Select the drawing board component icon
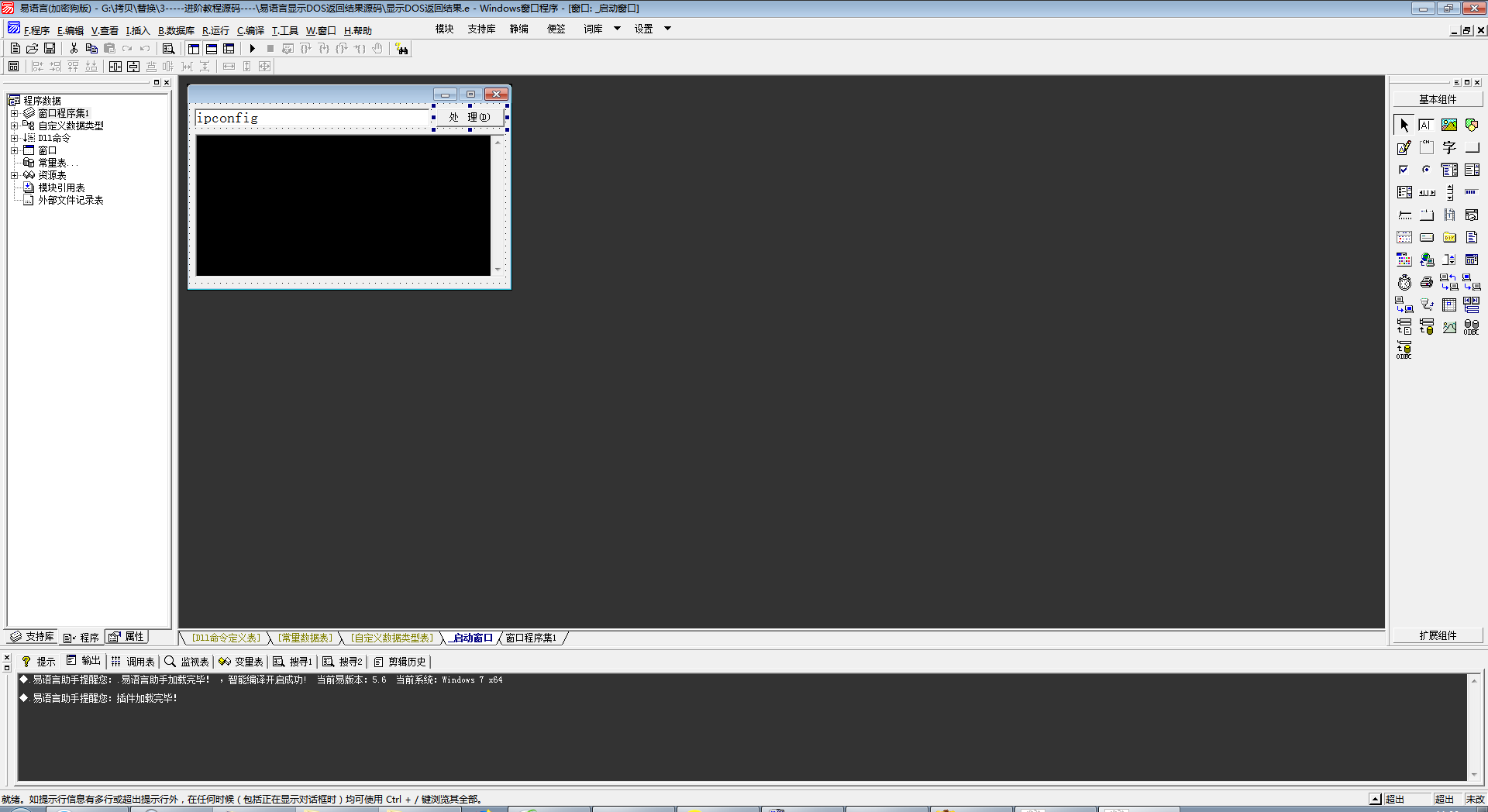This screenshot has height=812, width=1488. 1404,147
